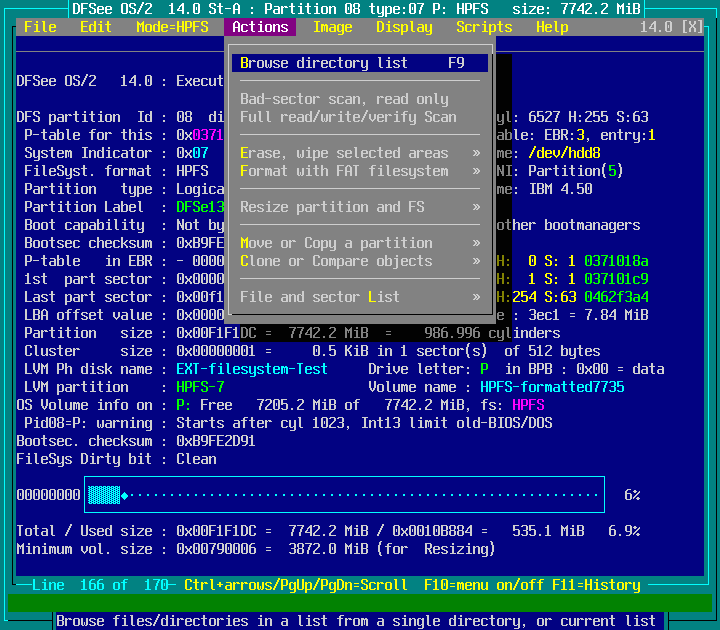Image resolution: width=720 pixels, height=630 pixels.
Task: Open the Edit menu
Action: click(96, 27)
